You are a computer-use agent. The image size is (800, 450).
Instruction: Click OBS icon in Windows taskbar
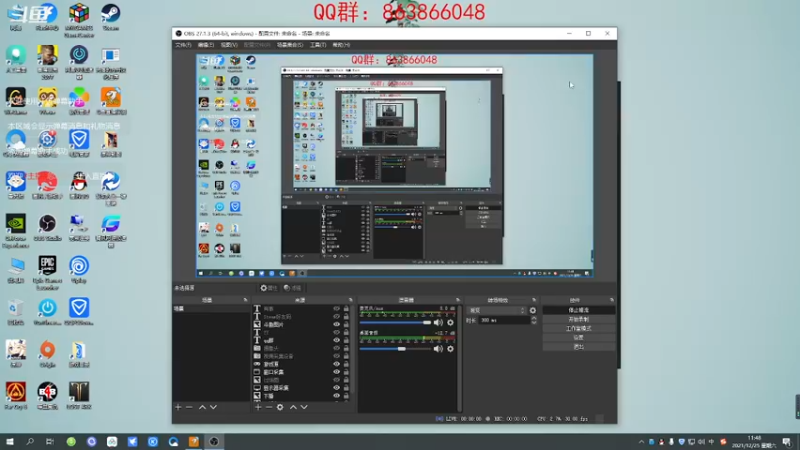214,441
